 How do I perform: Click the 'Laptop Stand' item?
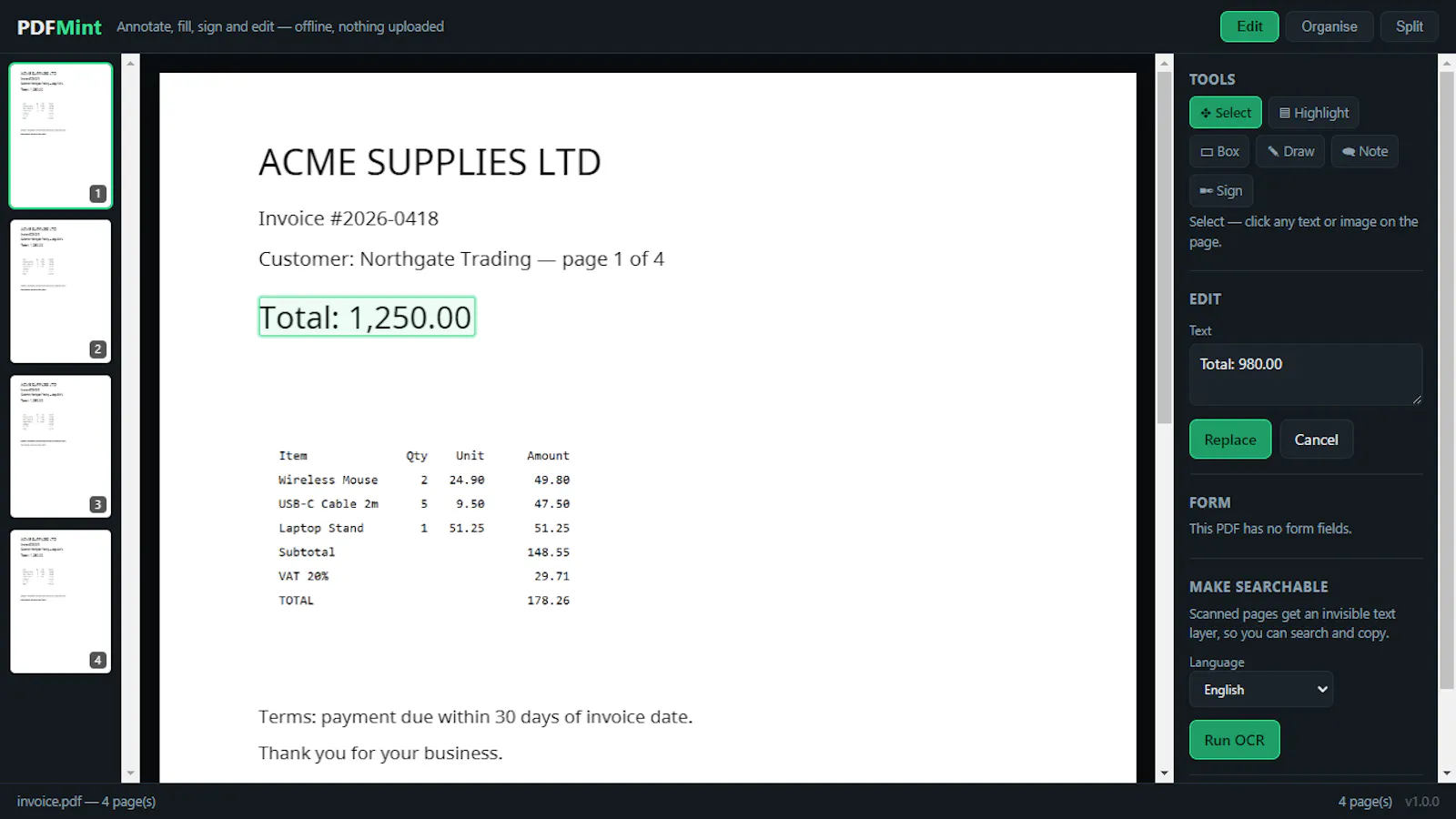click(321, 528)
